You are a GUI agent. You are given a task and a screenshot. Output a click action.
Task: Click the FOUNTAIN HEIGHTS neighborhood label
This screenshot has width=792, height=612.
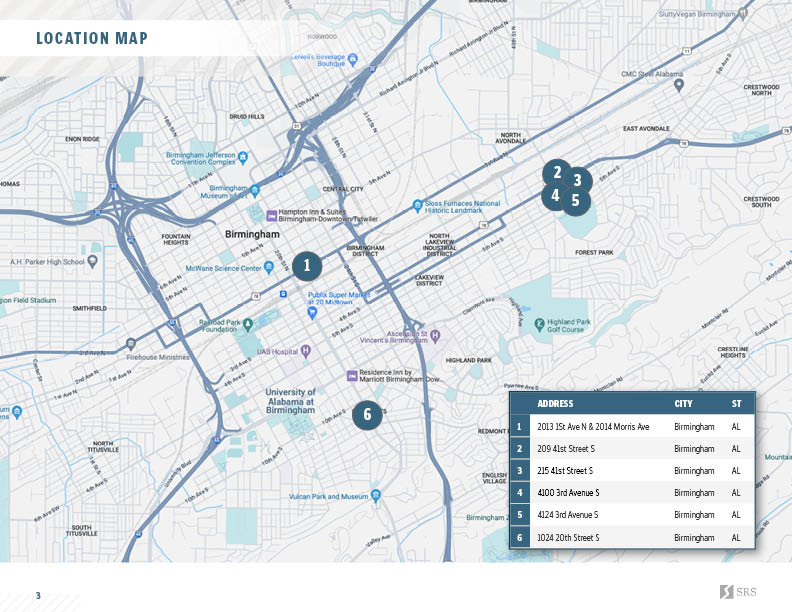(x=176, y=239)
